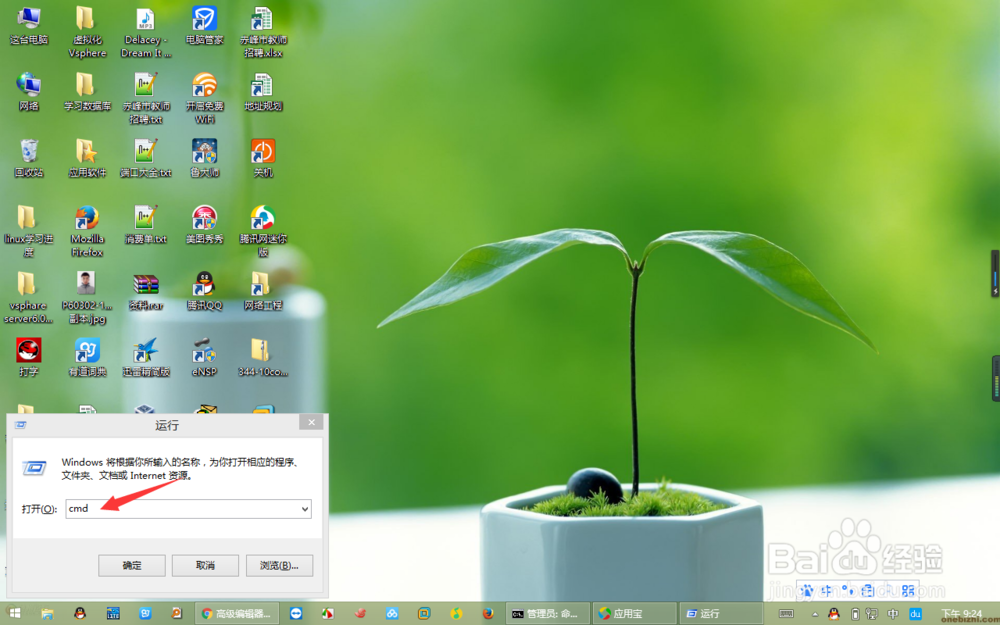Open QQ penguin icon next to File Explorer
The image size is (1000, 625).
pos(80,614)
